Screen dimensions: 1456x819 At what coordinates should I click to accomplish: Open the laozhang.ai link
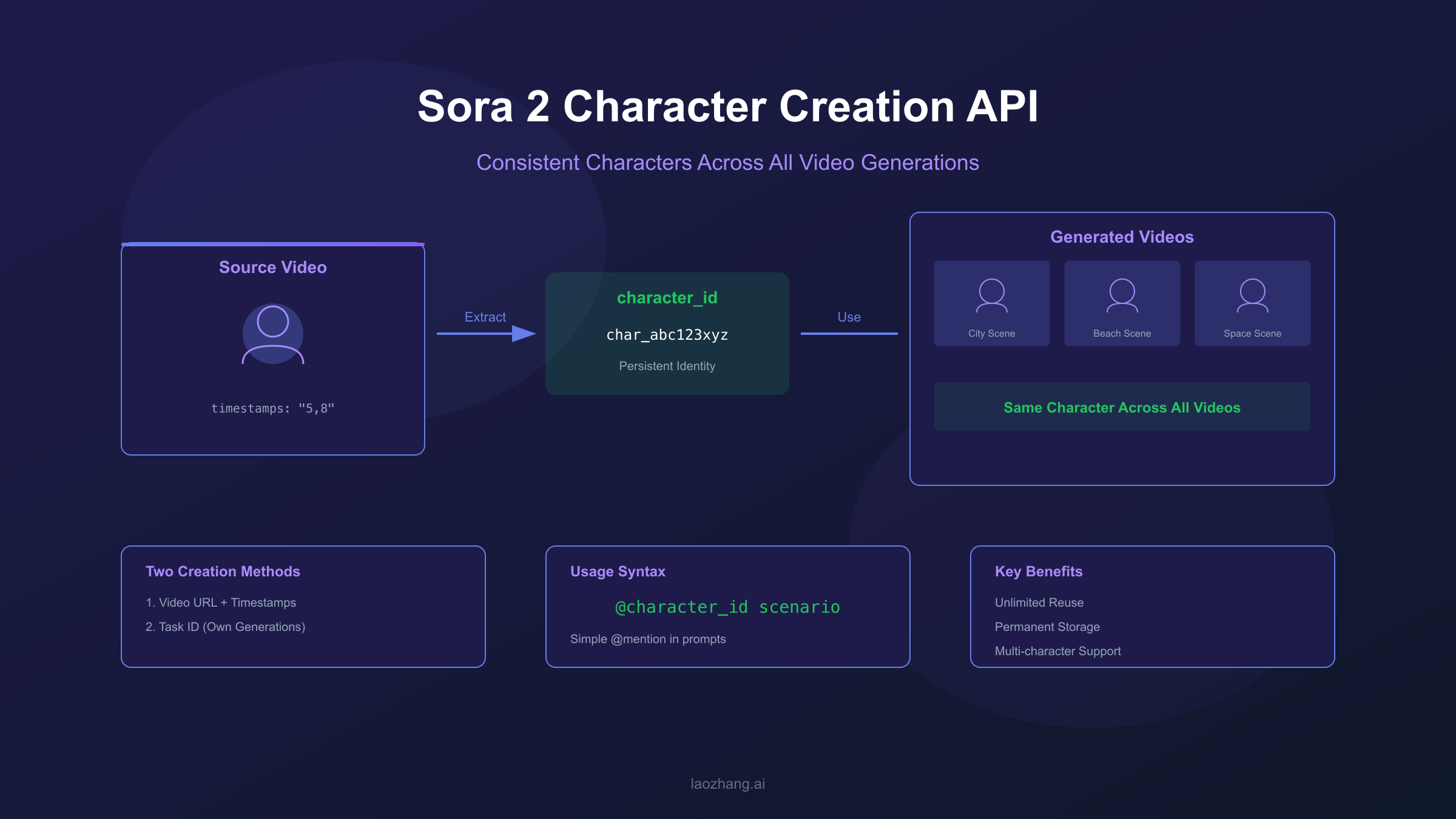pos(727,783)
